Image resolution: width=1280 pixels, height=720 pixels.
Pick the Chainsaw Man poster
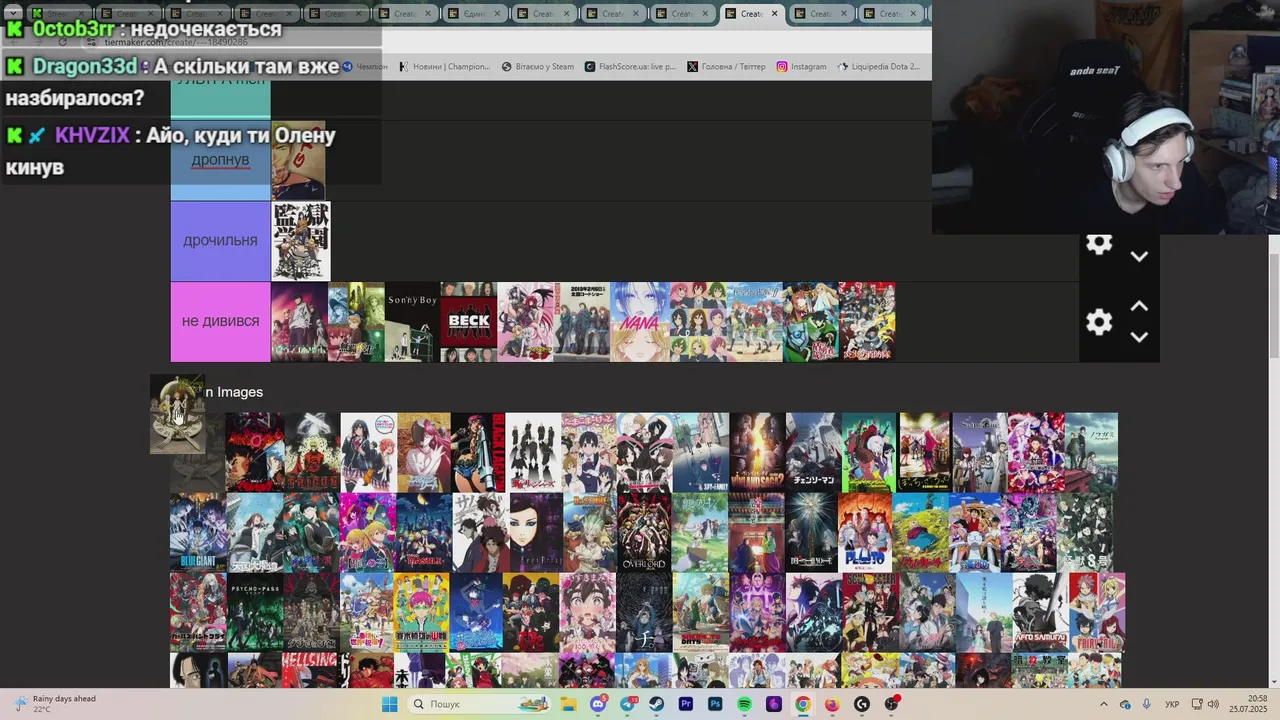pos(813,452)
